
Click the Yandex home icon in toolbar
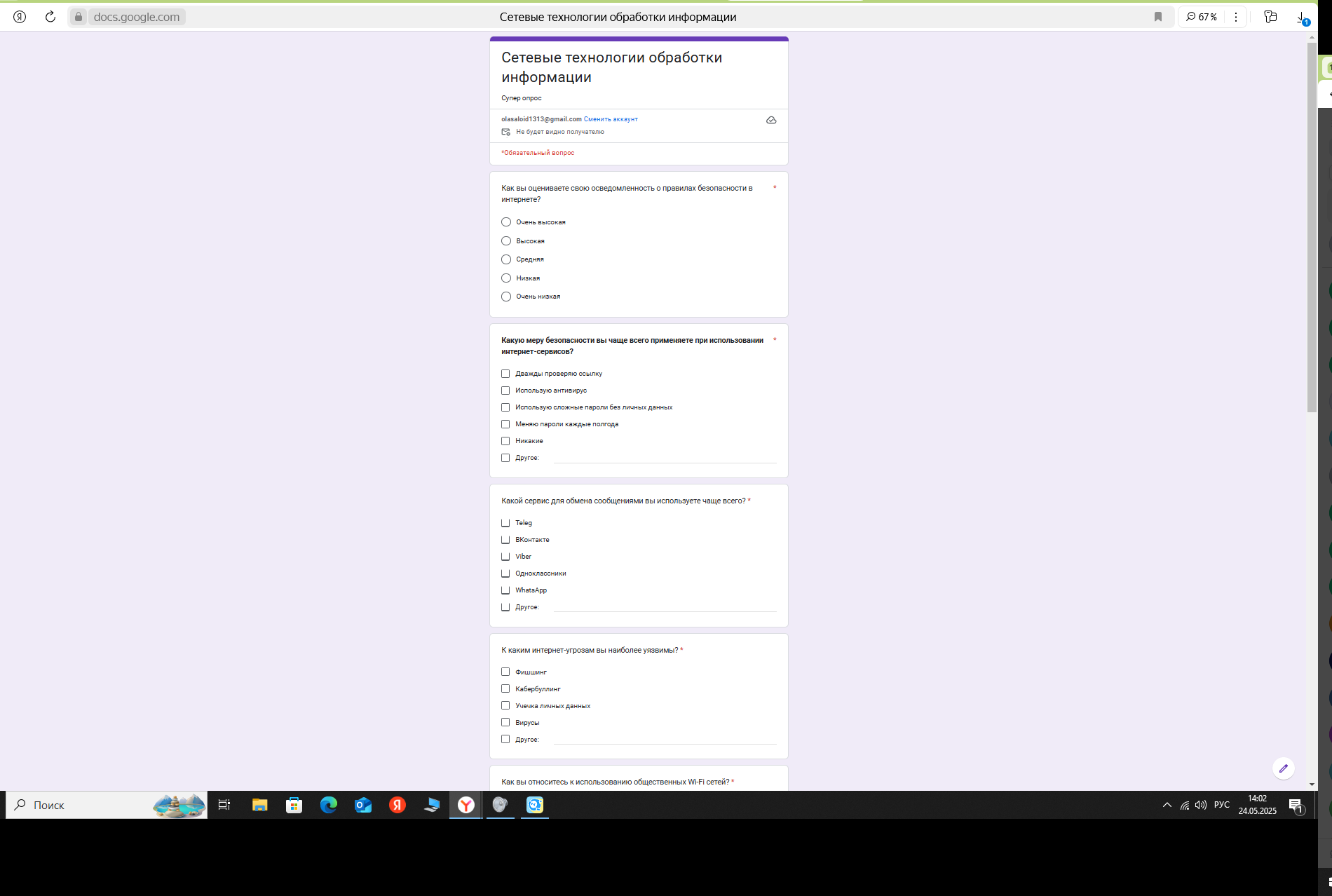[x=20, y=17]
